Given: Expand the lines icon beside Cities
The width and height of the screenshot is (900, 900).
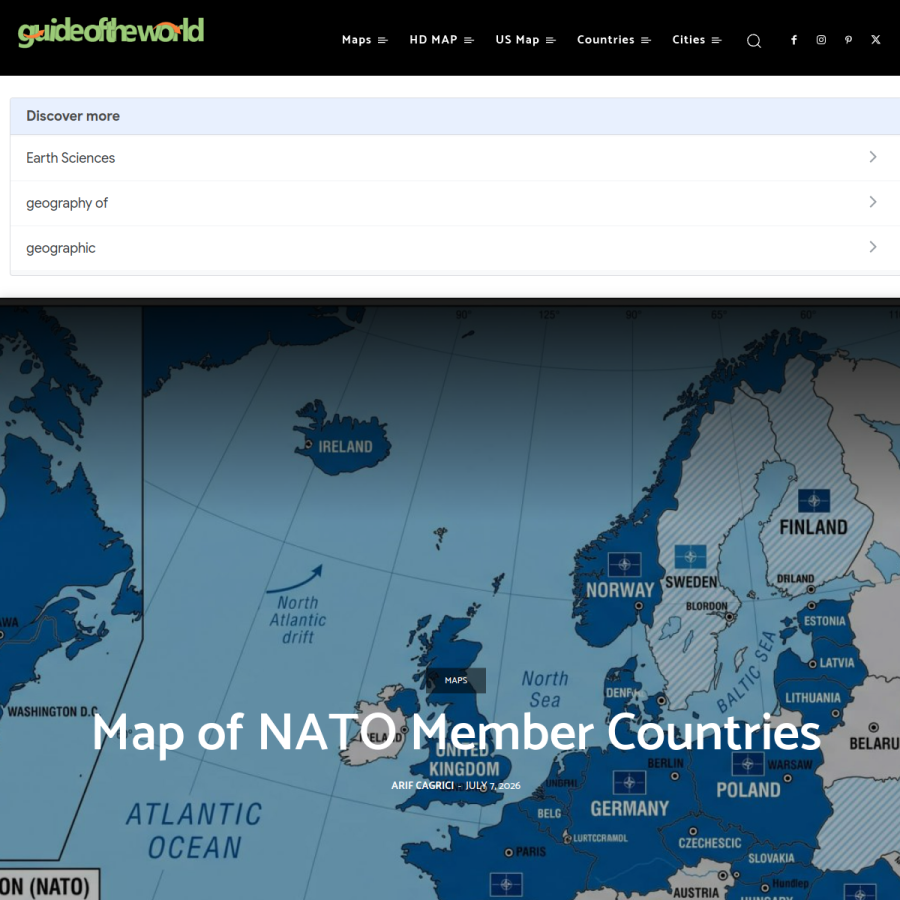Looking at the screenshot, I should pos(716,40).
